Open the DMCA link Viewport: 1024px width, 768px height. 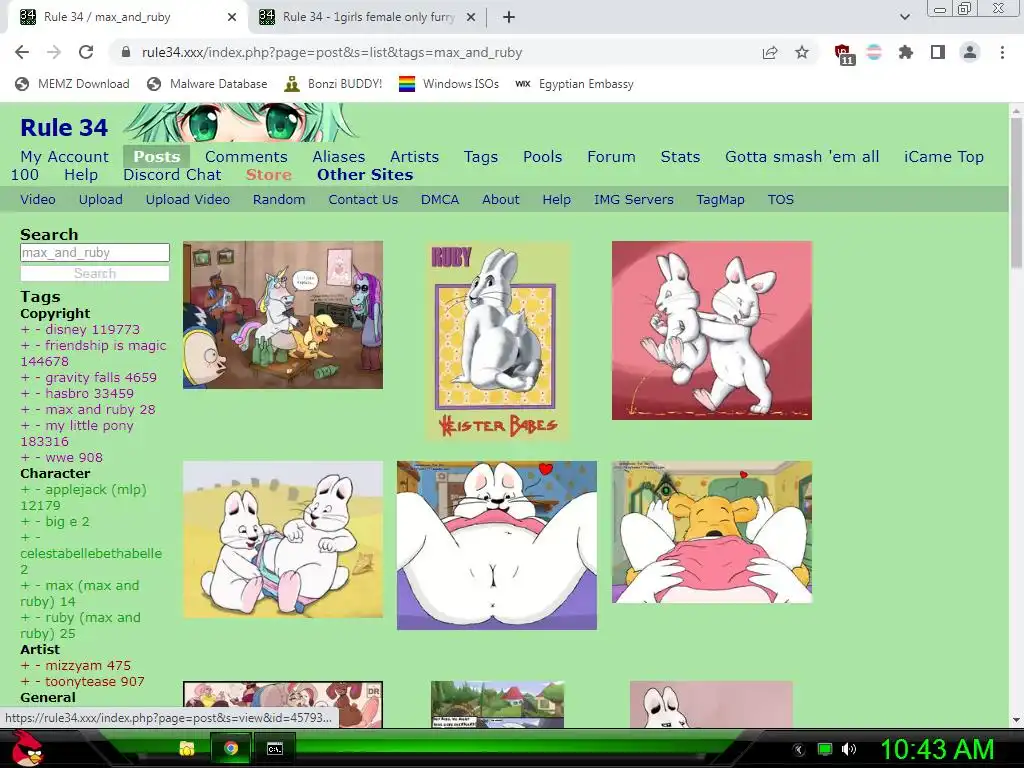(x=440, y=200)
